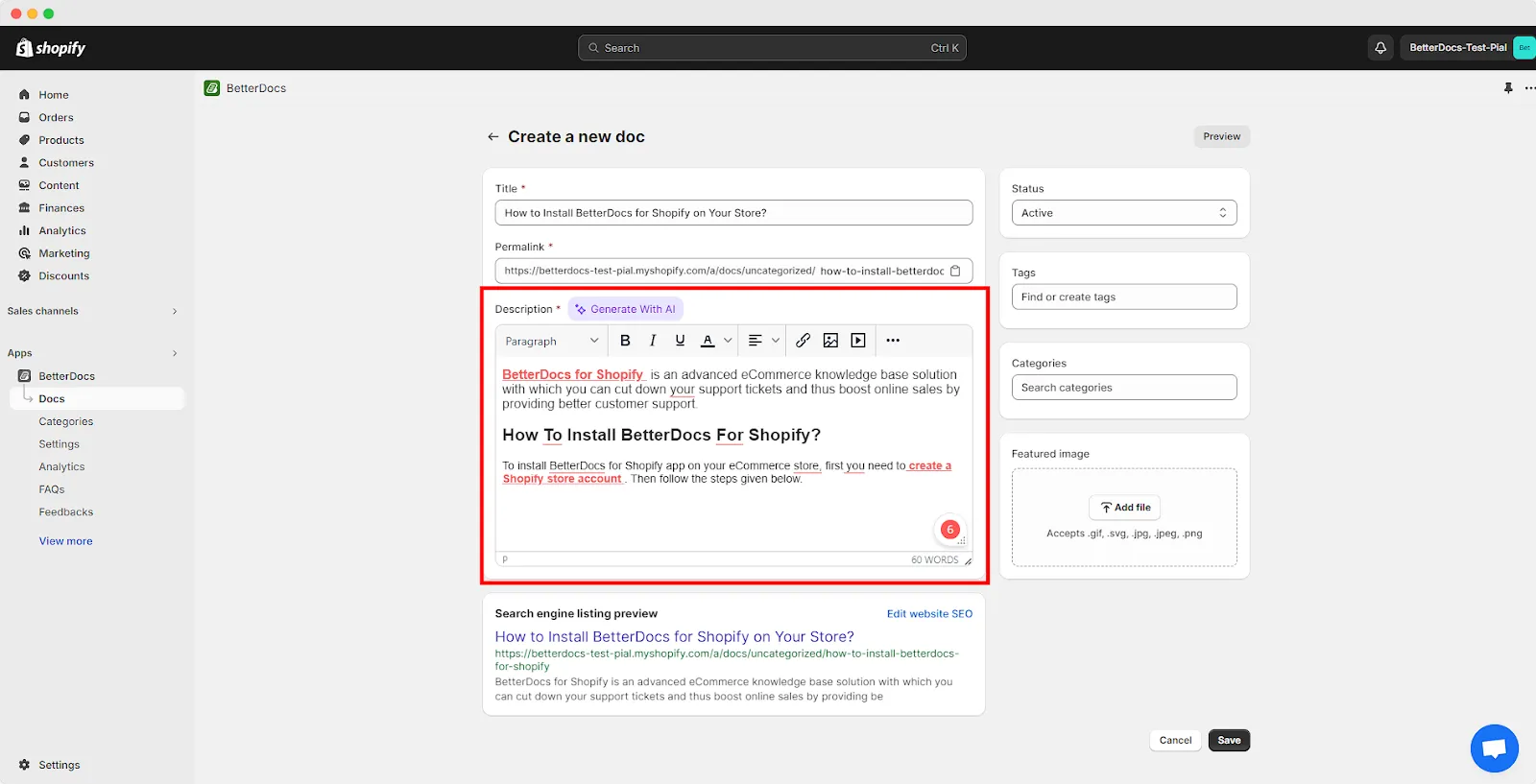Screen dimensions: 1536x784
Task: Click the How To Install BetterDocs heading
Action: coord(661,435)
